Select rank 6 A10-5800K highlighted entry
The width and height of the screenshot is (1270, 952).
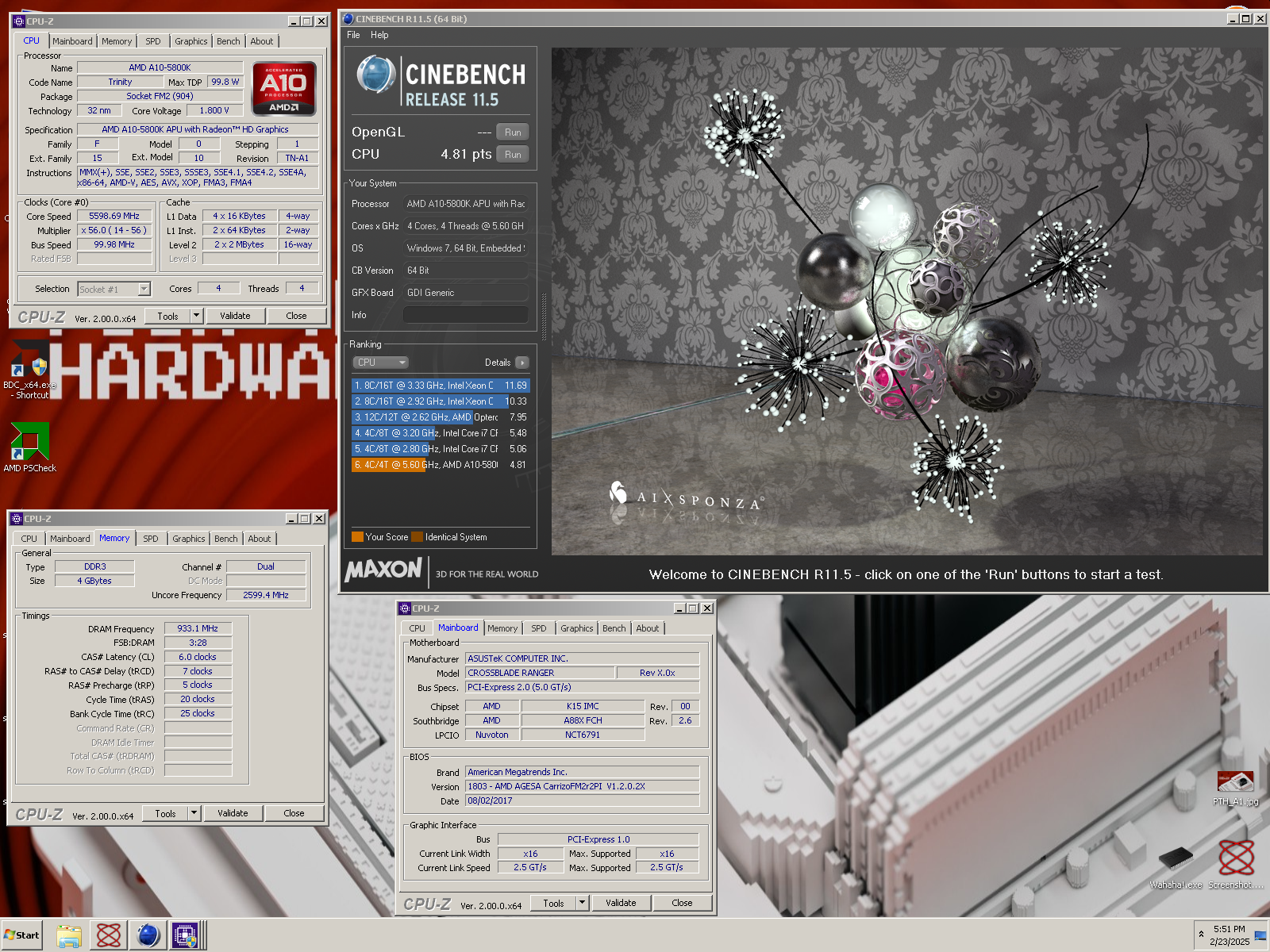click(x=440, y=465)
